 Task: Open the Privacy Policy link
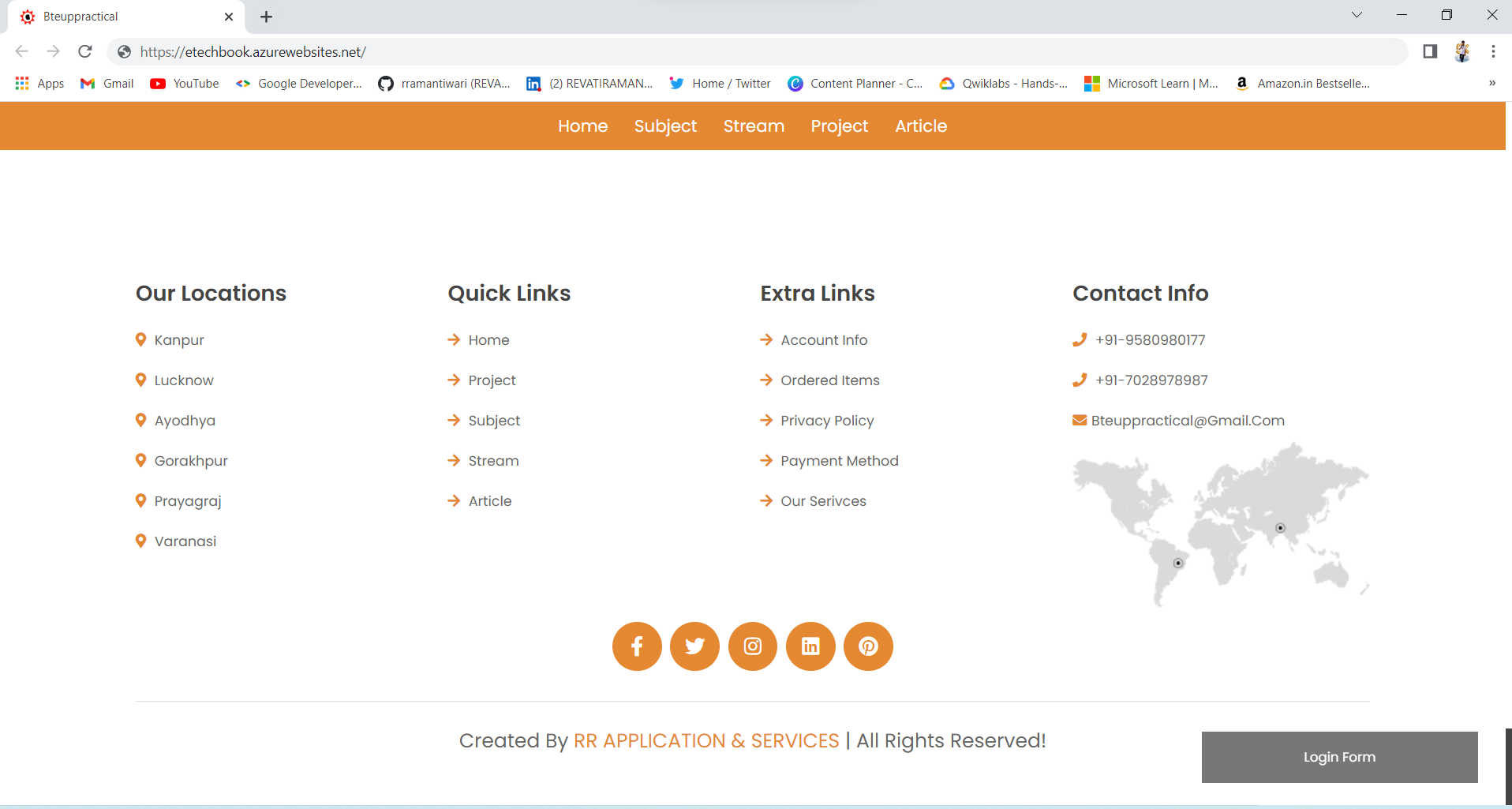(826, 420)
